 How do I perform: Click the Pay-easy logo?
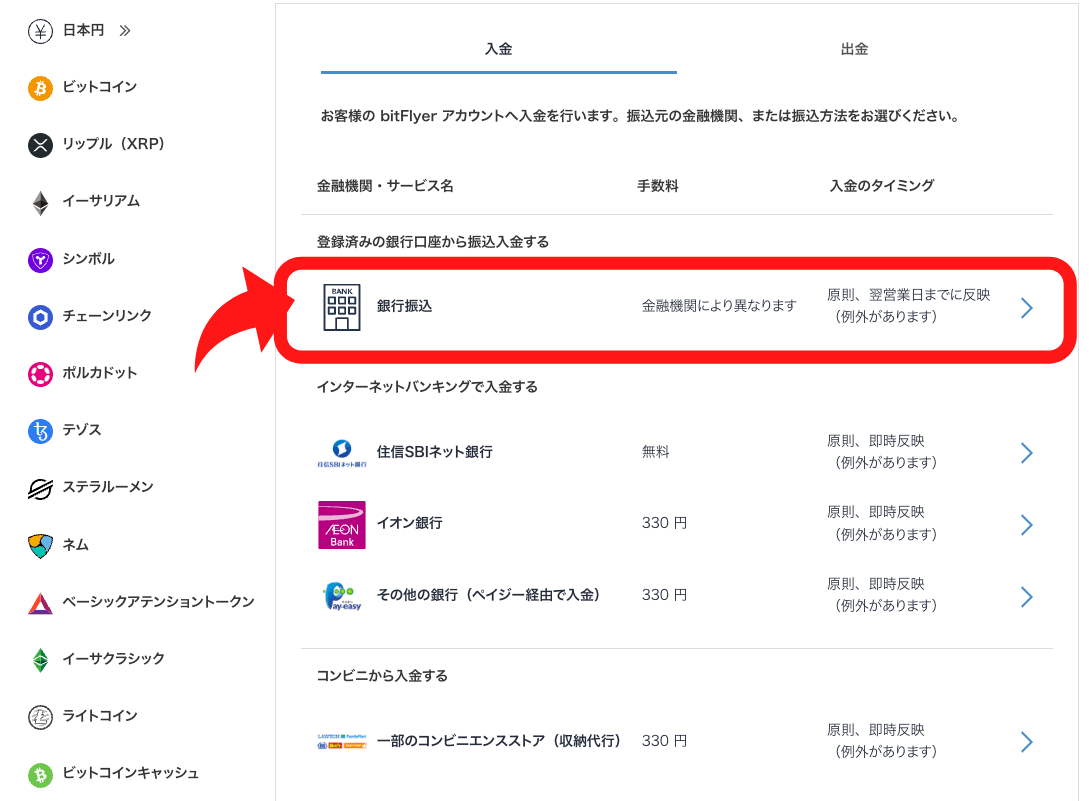[342, 597]
